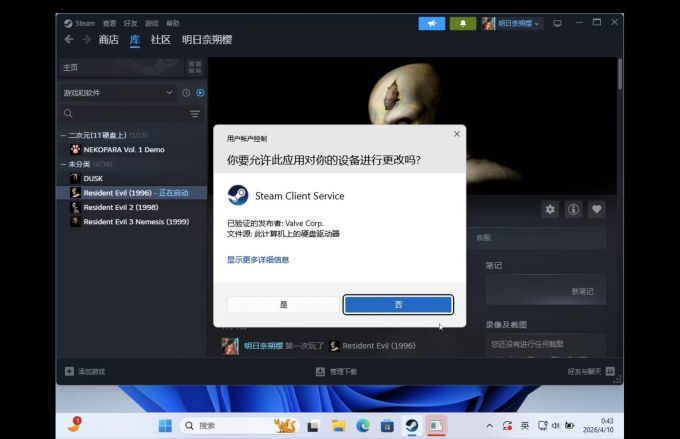This screenshot has width=680, height=439.
Task: Open the 好友 menu
Action: pyautogui.click(x=130, y=23)
